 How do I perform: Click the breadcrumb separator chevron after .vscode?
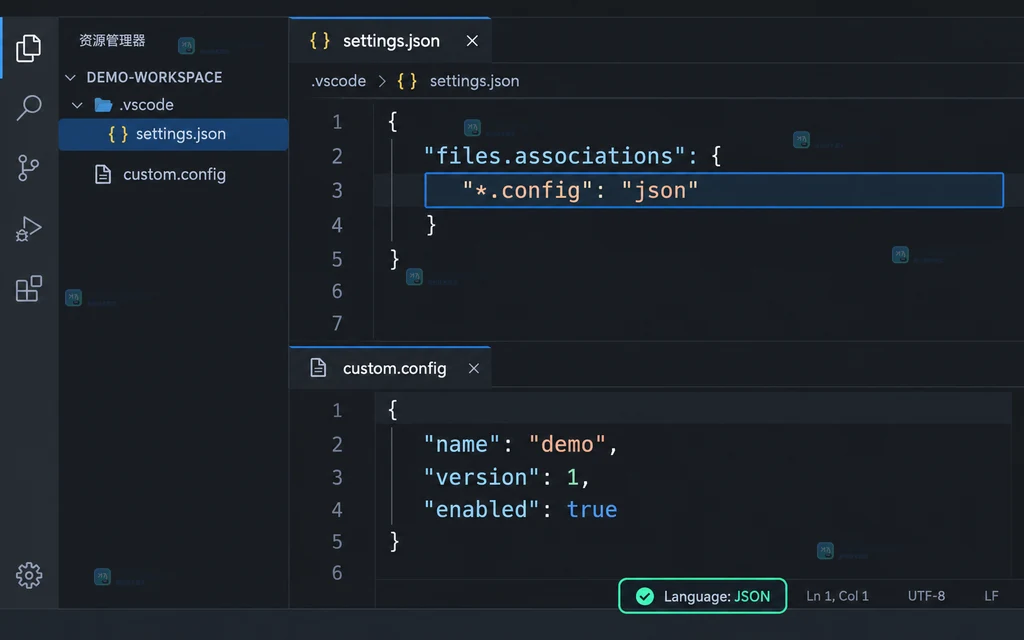click(382, 81)
